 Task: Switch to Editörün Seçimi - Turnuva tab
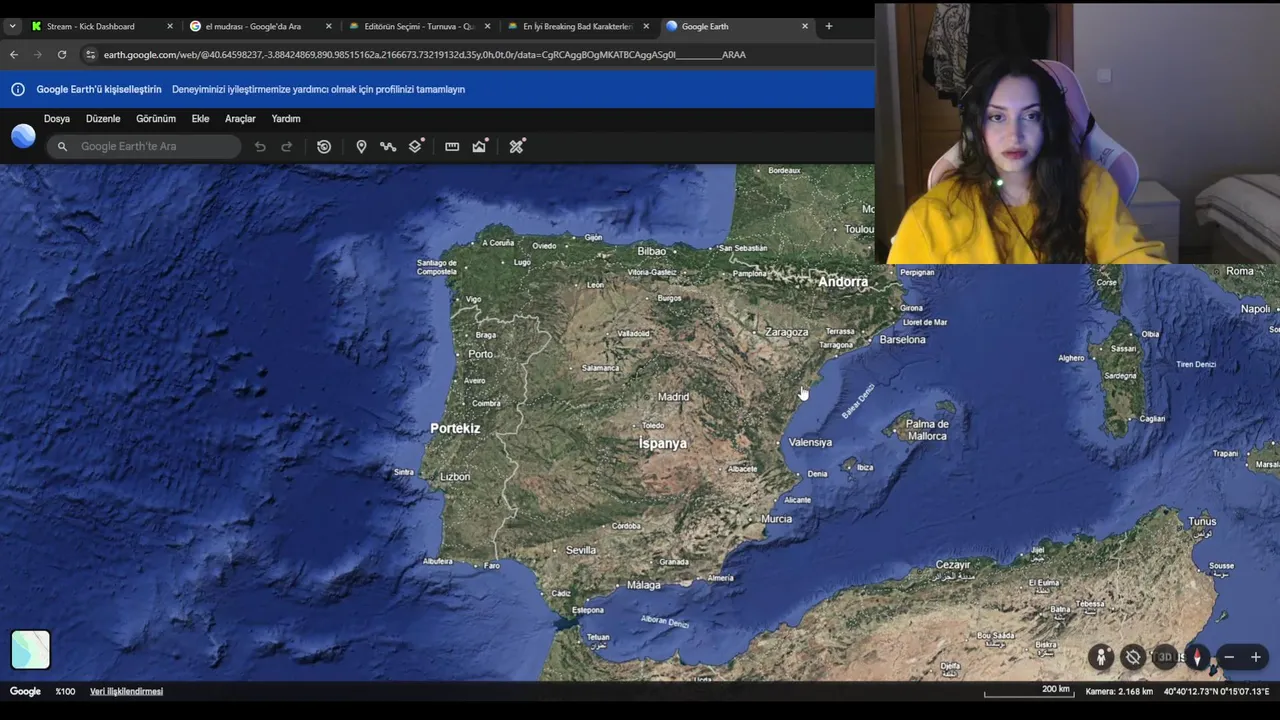[418, 26]
